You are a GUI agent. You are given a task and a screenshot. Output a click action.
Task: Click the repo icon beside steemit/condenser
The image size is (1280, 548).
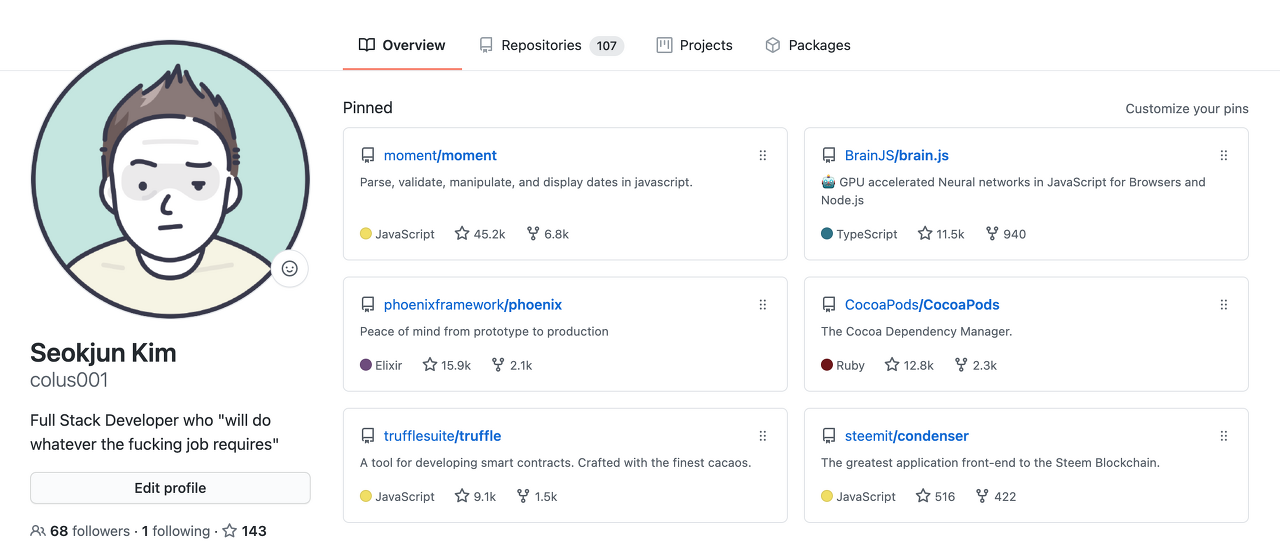coord(829,435)
